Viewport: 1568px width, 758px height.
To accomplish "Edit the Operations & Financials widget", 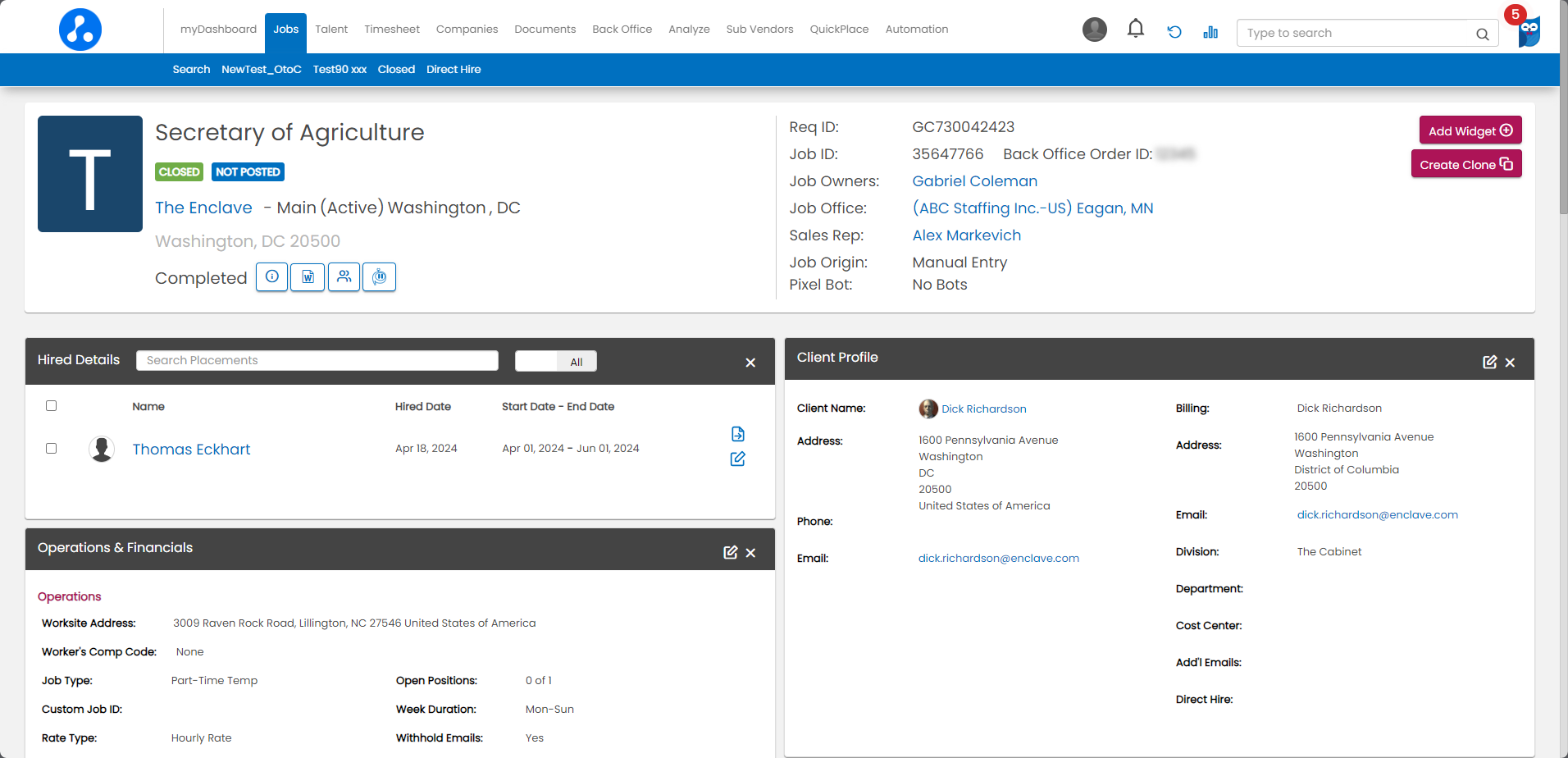I will 730,553.
